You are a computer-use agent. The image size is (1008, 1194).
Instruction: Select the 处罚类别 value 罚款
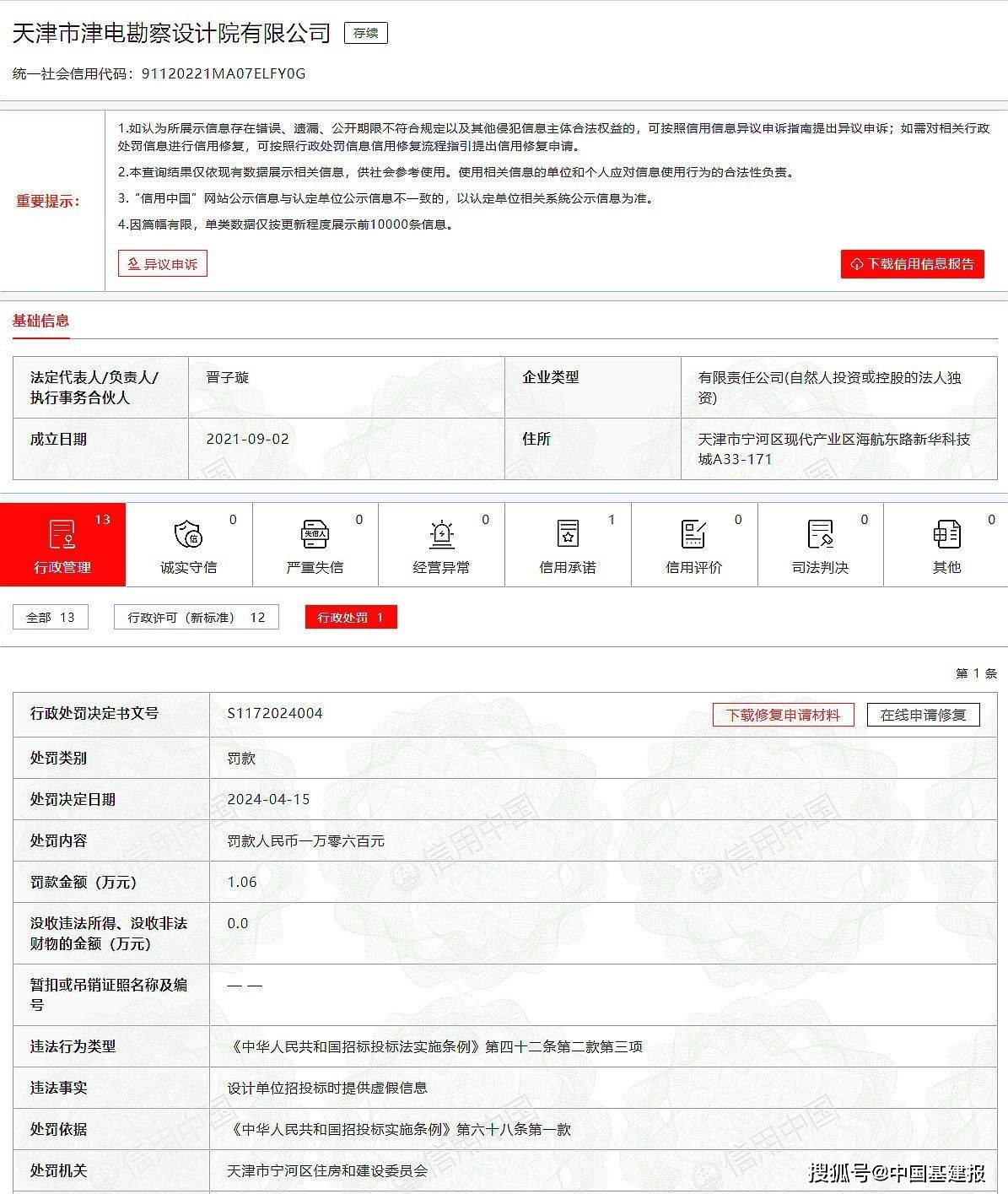[x=241, y=758]
